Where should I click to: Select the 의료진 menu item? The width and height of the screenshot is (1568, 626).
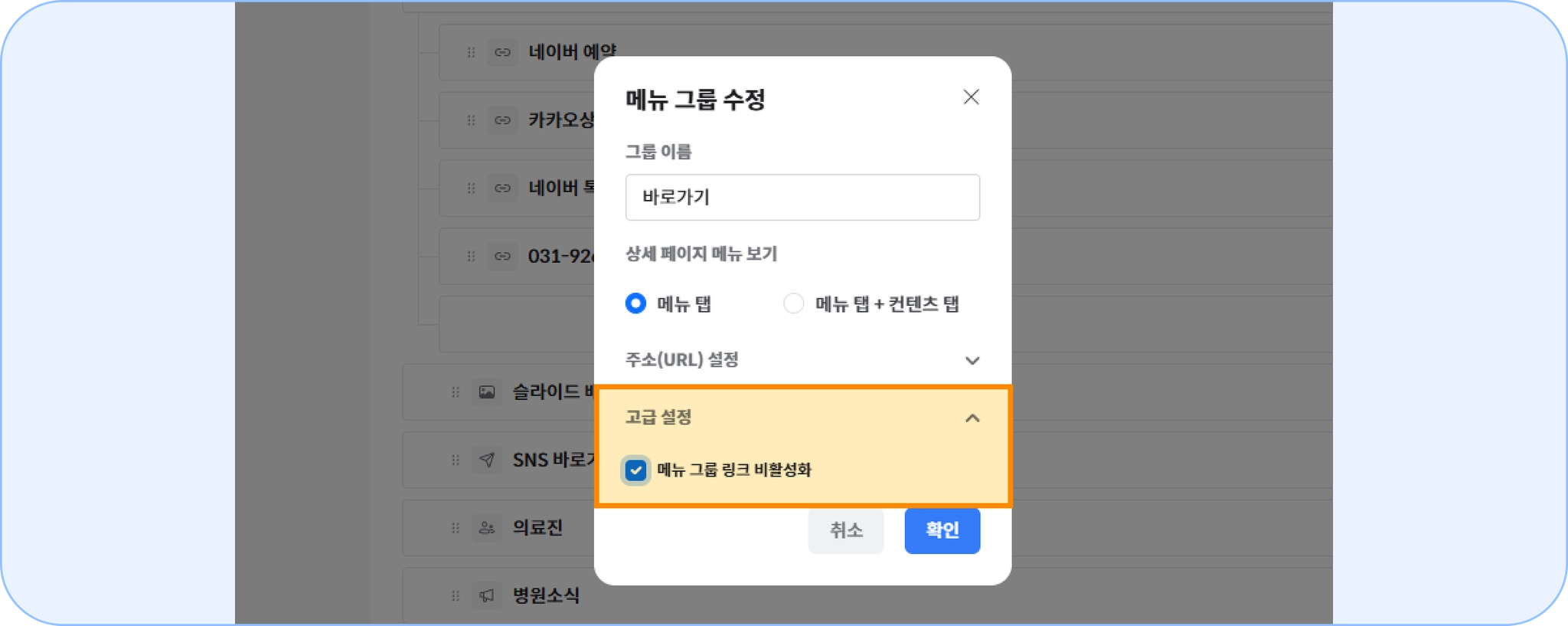tap(537, 528)
